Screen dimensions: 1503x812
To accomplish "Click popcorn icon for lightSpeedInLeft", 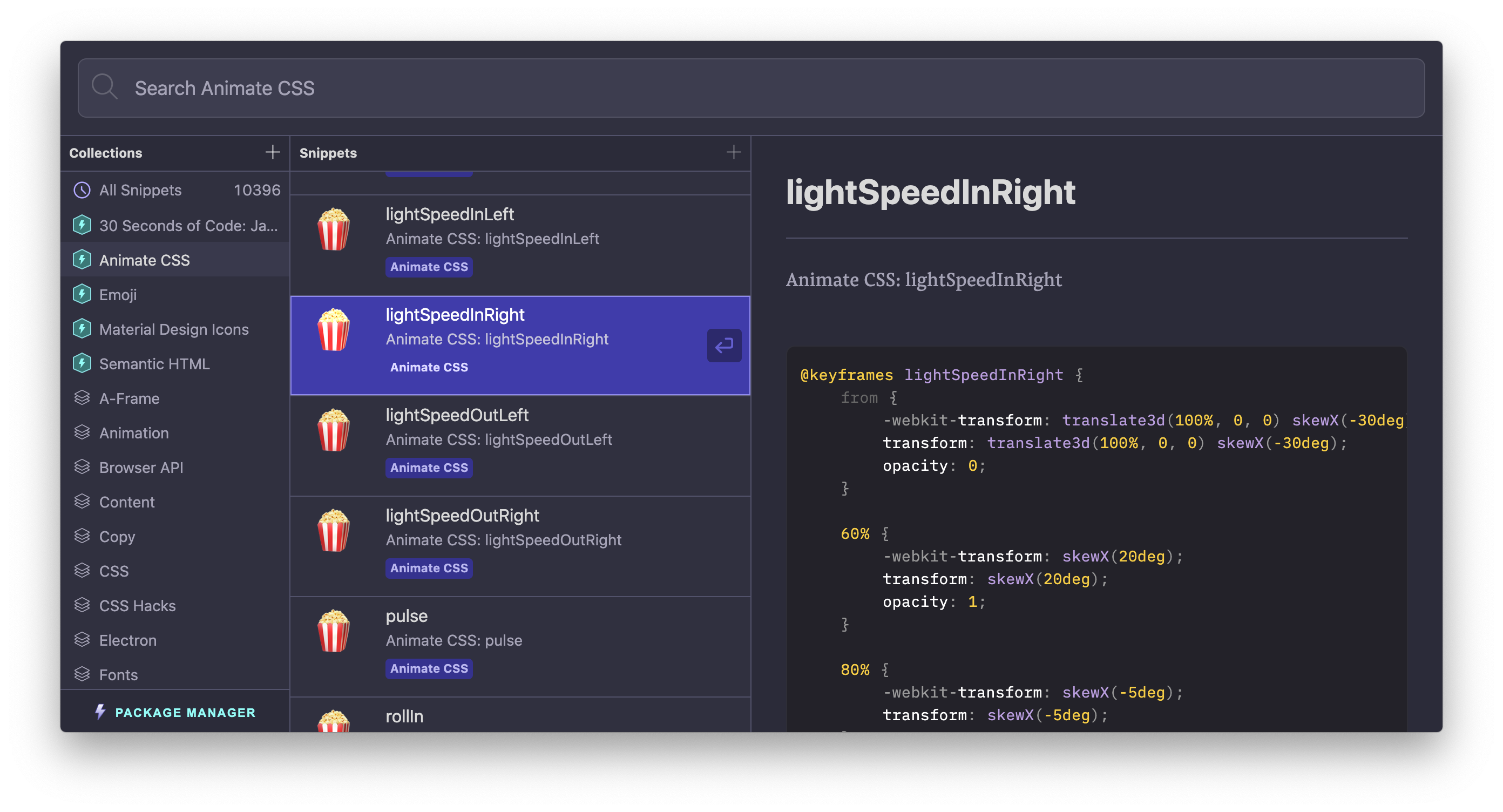I will point(334,229).
